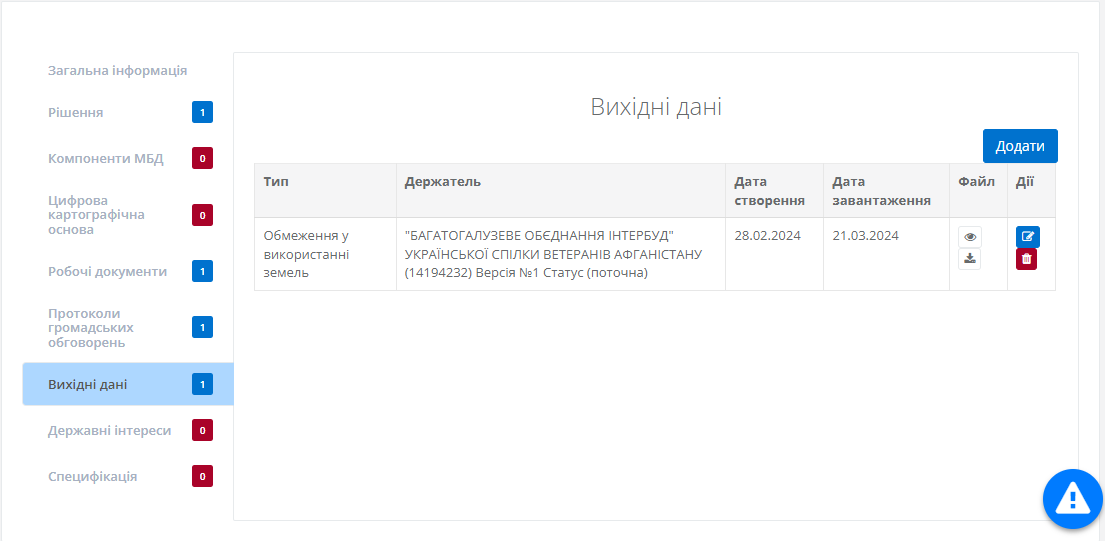Click the Додати button
1105x541 pixels.
tap(1019, 146)
